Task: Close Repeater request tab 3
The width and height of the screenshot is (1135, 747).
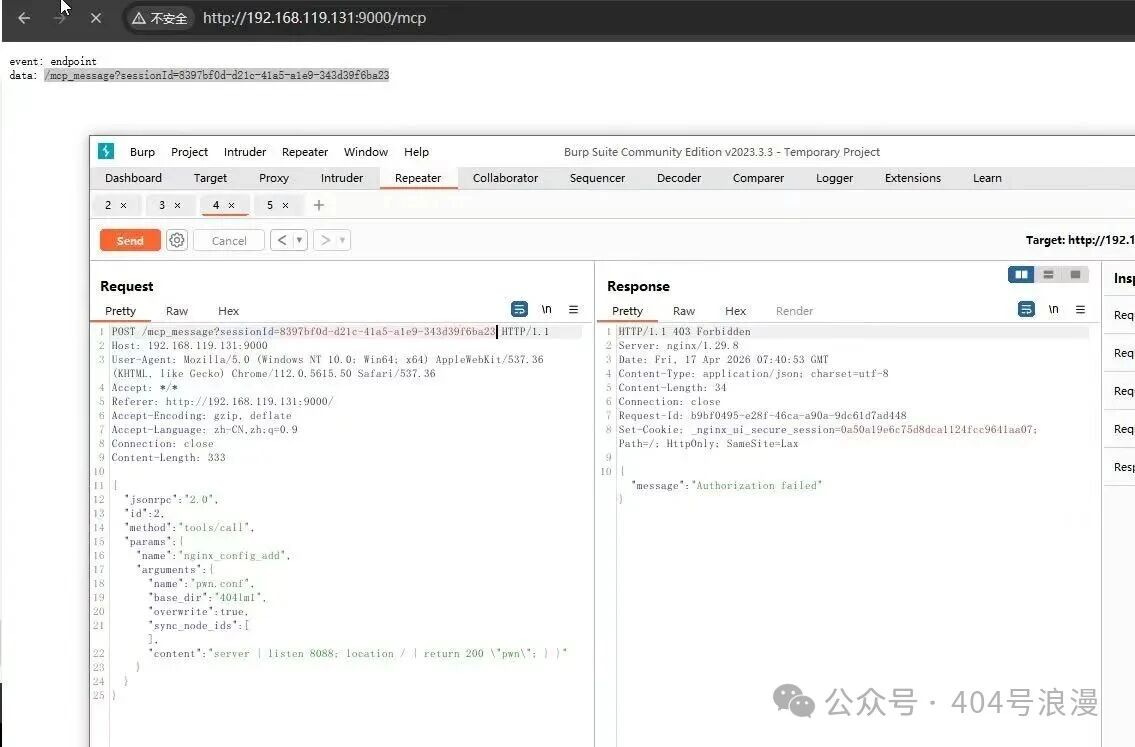Action: 177,206
